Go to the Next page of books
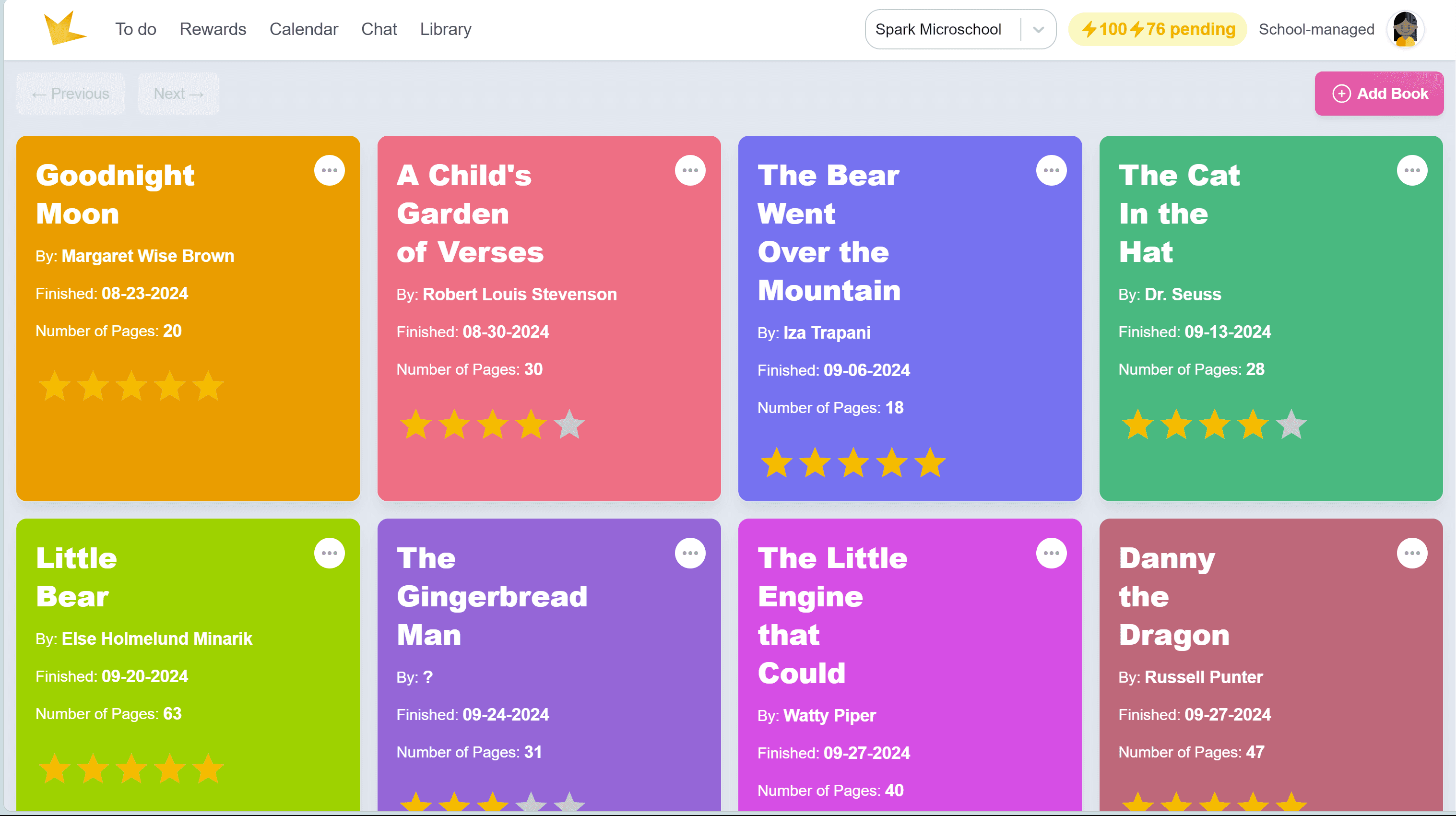The width and height of the screenshot is (1456, 816). tap(178, 94)
